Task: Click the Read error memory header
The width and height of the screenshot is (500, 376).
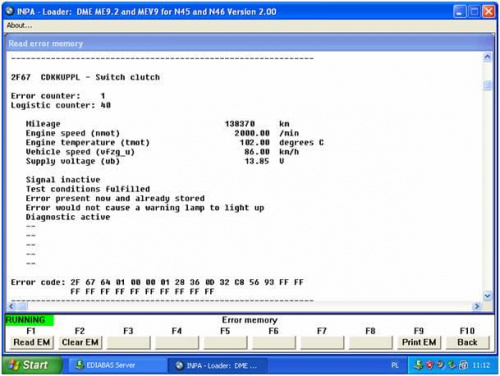Action: coord(46,44)
